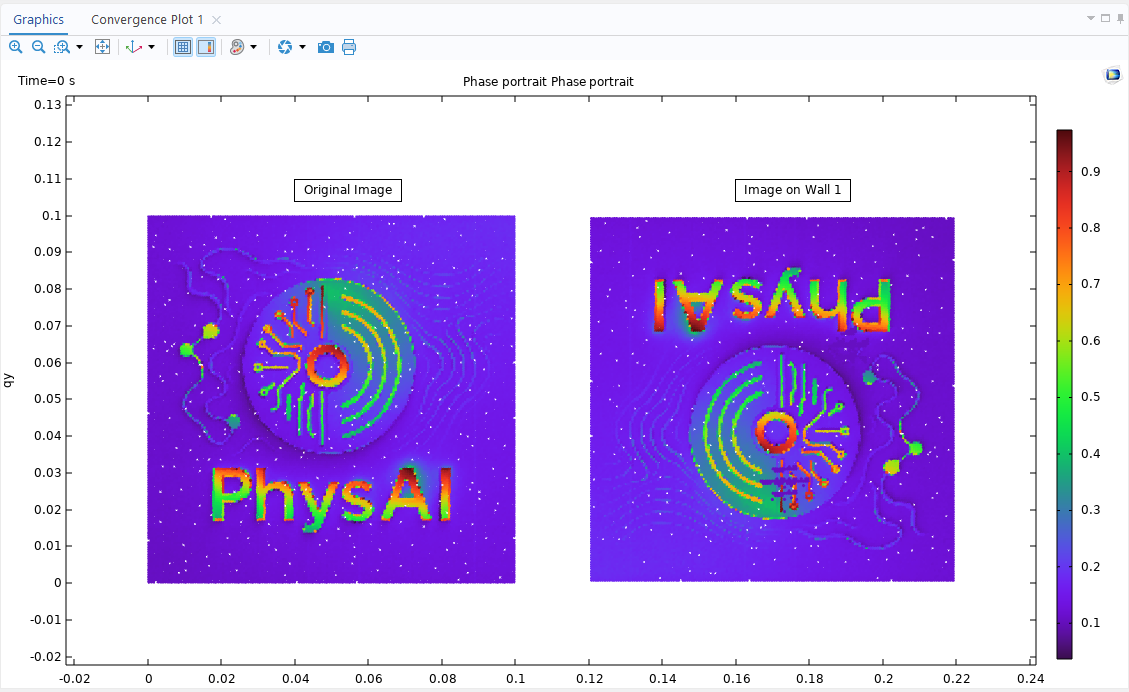Click the Zoom Out magnifier icon
The height and width of the screenshot is (692, 1129).
coord(38,47)
